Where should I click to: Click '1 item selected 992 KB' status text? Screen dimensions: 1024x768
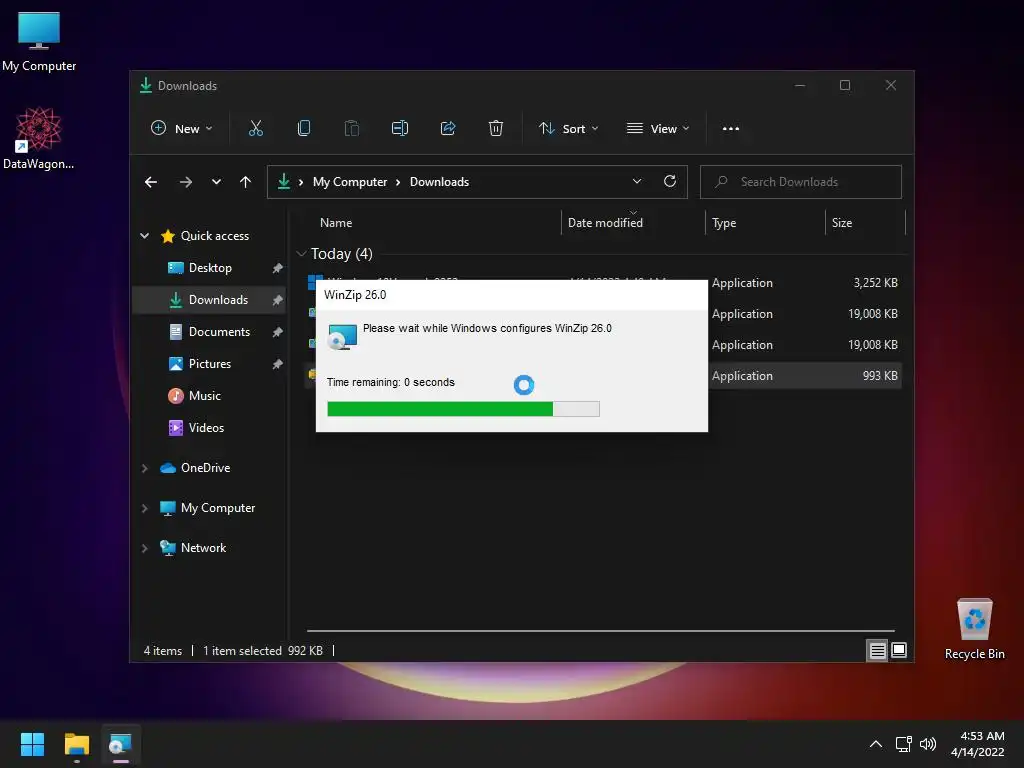tap(263, 650)
